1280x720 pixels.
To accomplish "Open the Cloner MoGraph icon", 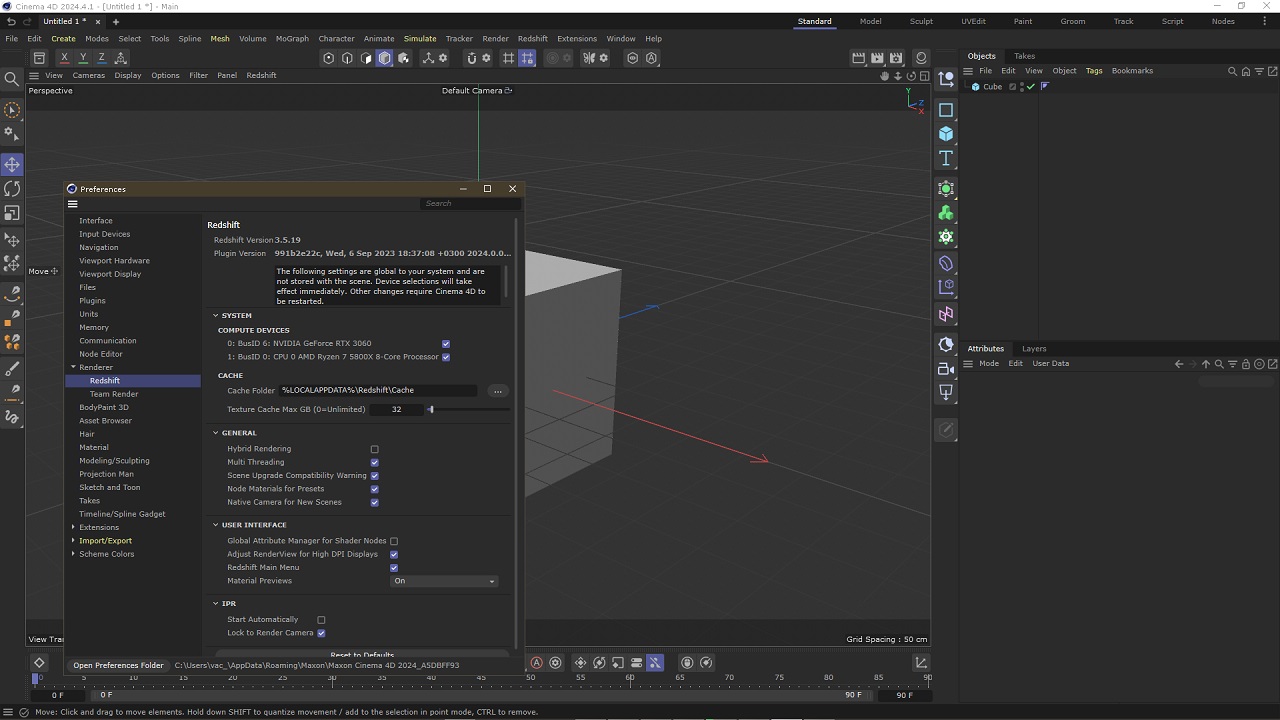I will (946, 213).
